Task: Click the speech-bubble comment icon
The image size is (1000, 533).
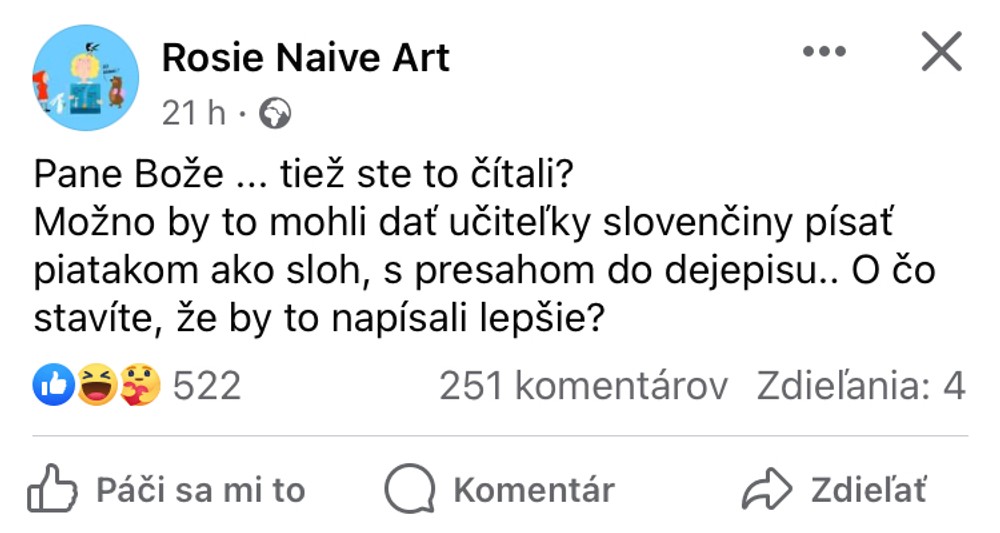Action: [x=407, y=490]
